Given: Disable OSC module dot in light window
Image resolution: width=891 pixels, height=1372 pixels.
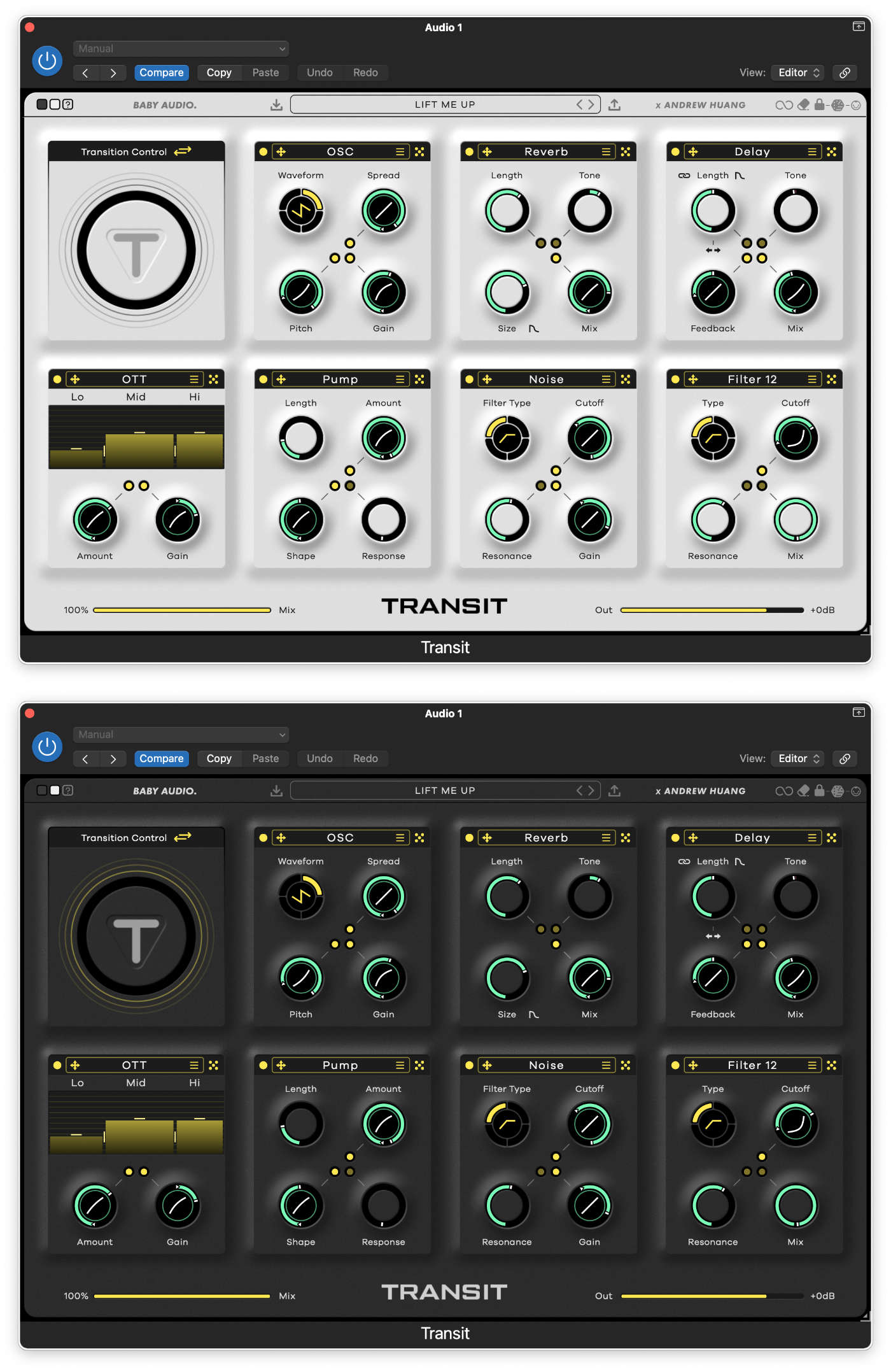Looking at the screenshot, I should [x=263, y=152].
